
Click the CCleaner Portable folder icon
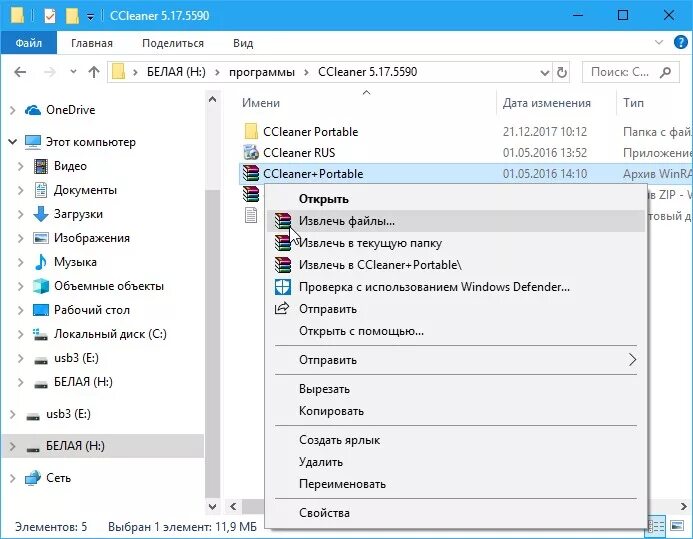pos(251,131)
